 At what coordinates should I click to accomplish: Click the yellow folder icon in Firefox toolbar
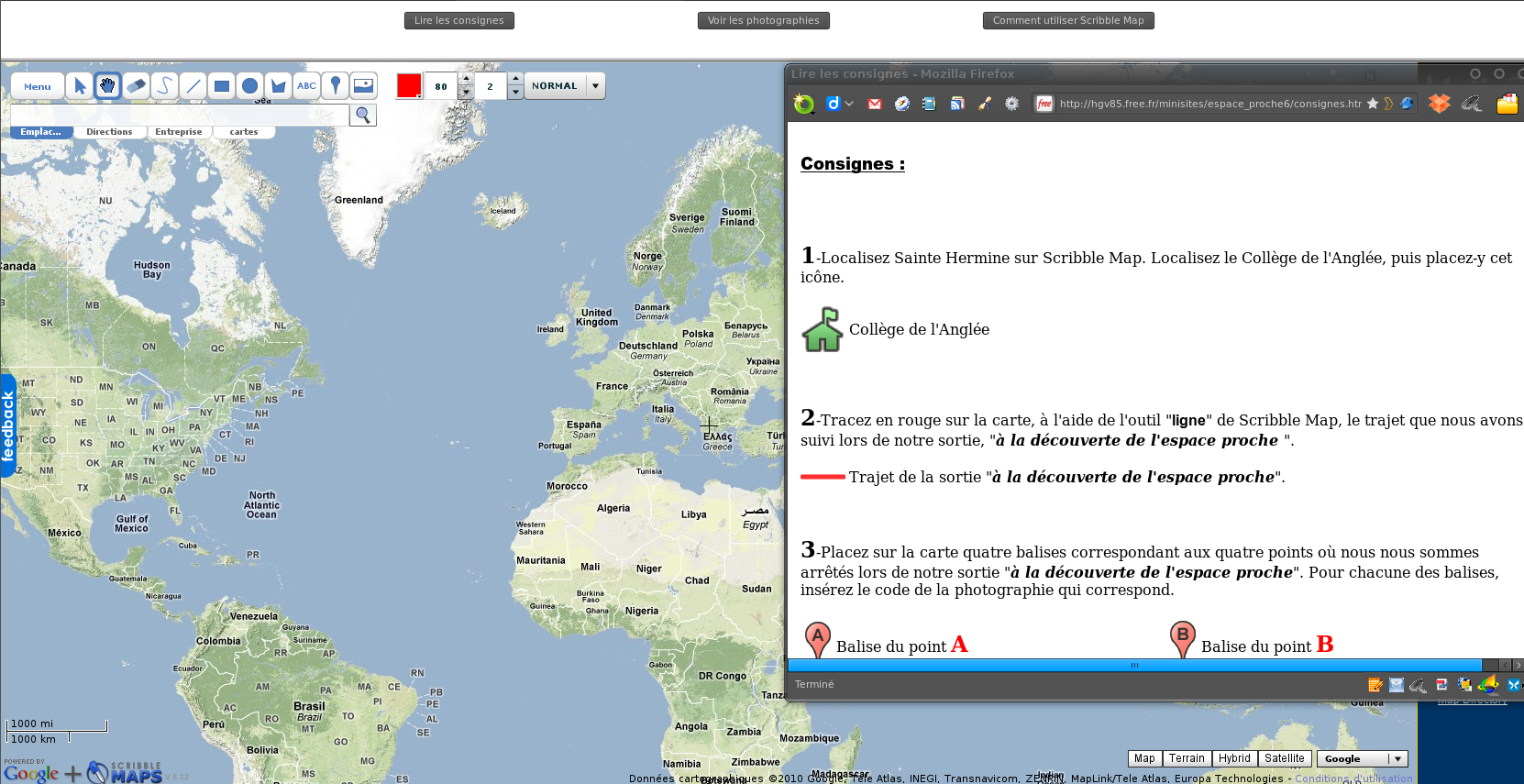pos(1507,104)
